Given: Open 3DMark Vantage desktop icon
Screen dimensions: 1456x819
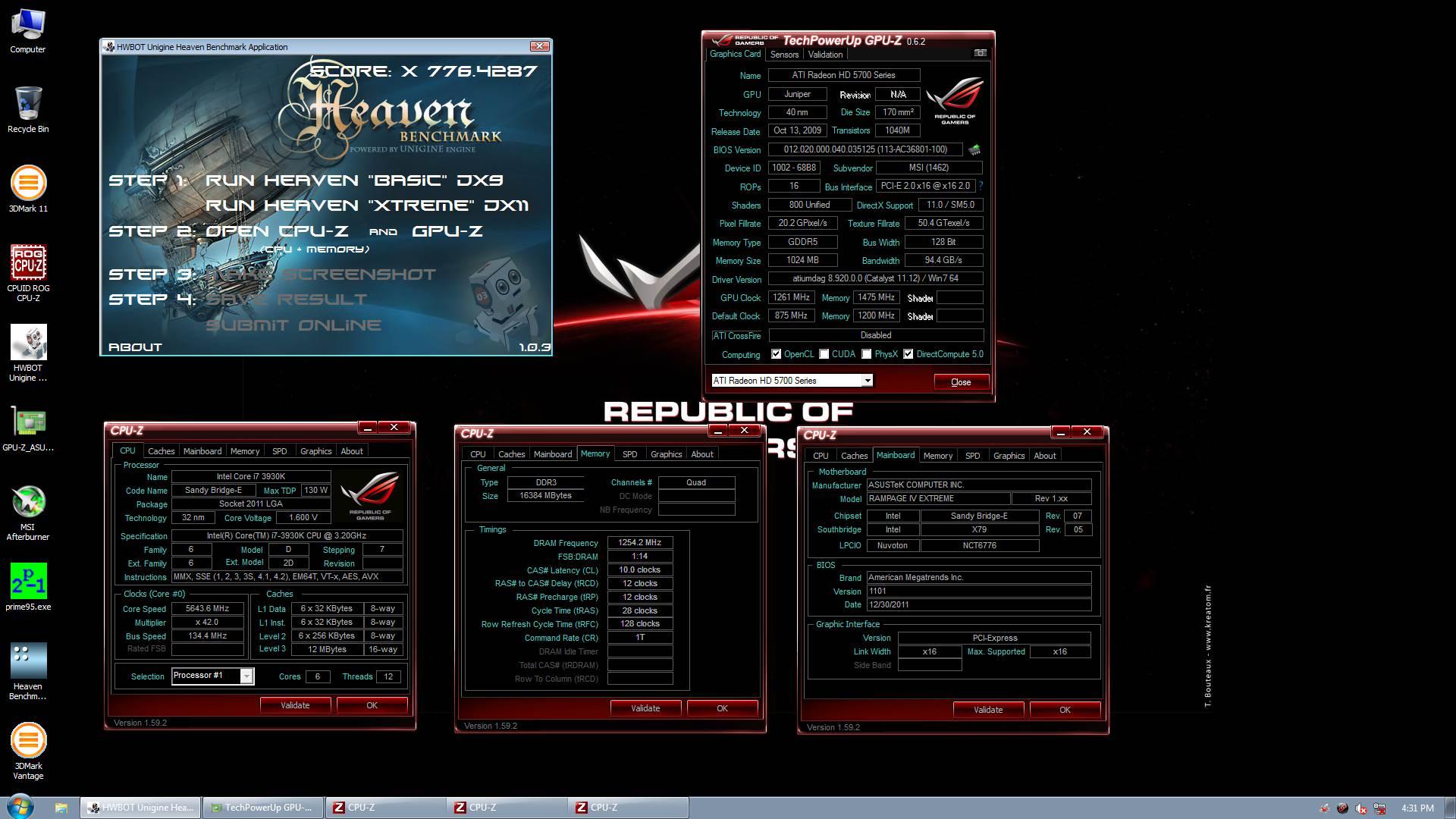Looking at the screenshot, I should (x=28, y=752).
